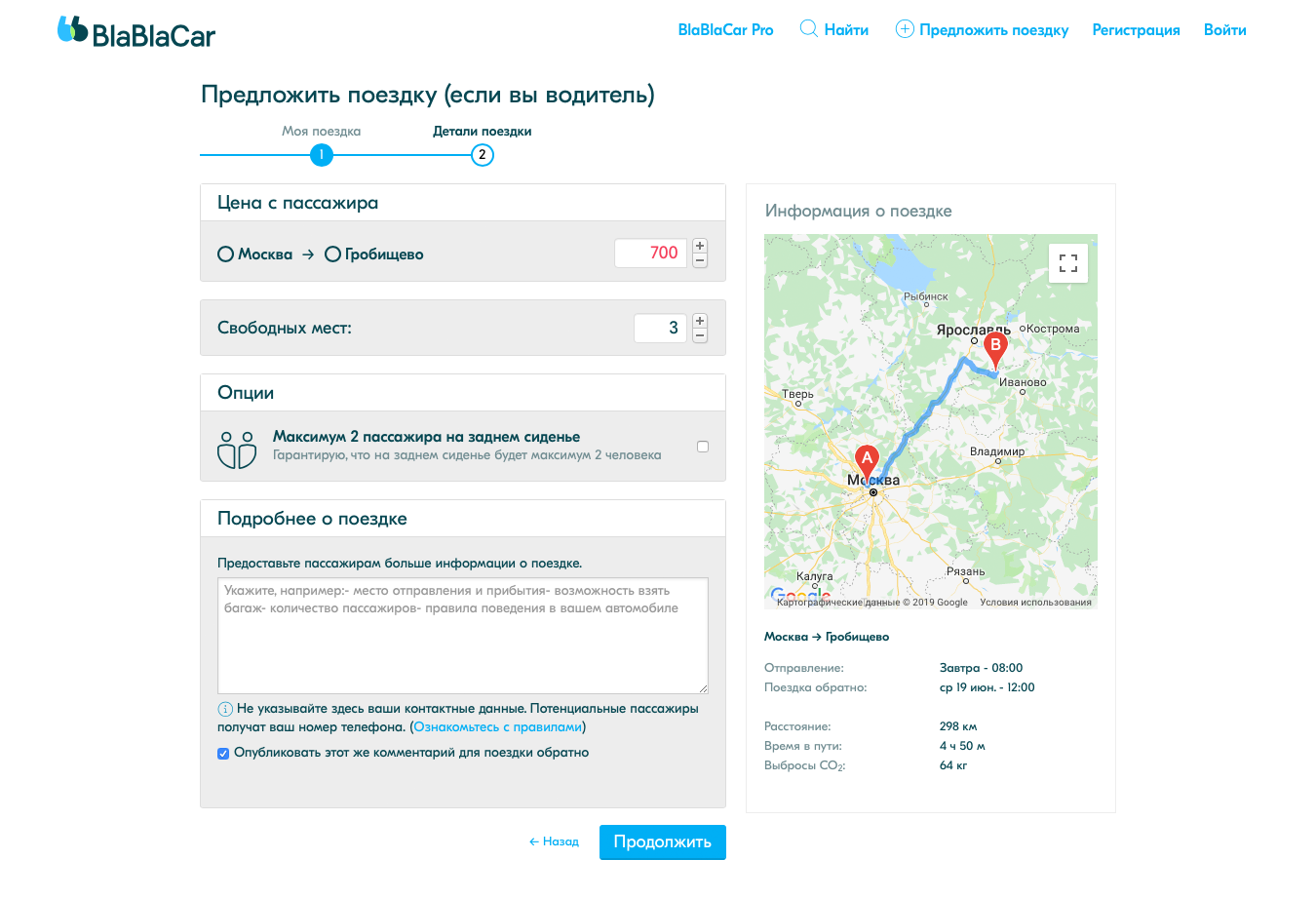The height and width of the screenshot is (899, 1316).
Task: Click the Опции section heading
Action: pyautogui.click(x=246, y=393)
